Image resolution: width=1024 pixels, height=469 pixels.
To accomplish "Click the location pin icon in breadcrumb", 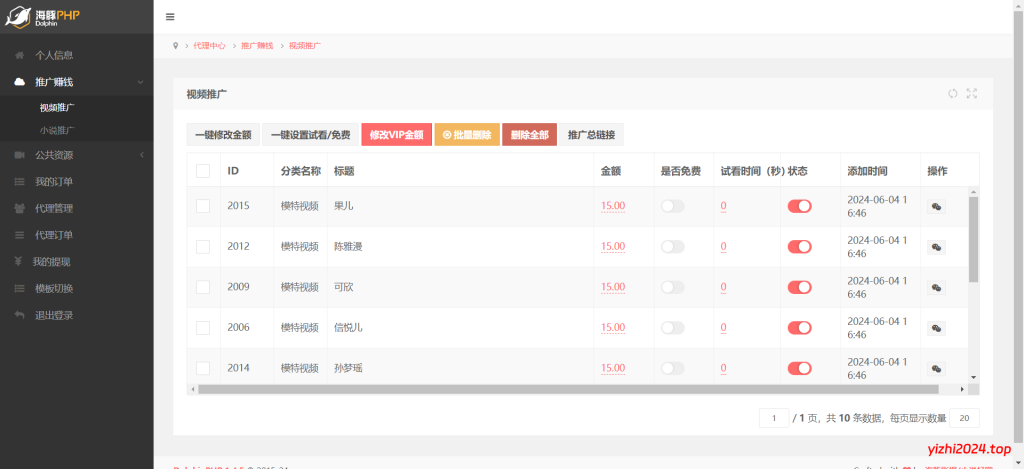I will click(x=175, y=46).
